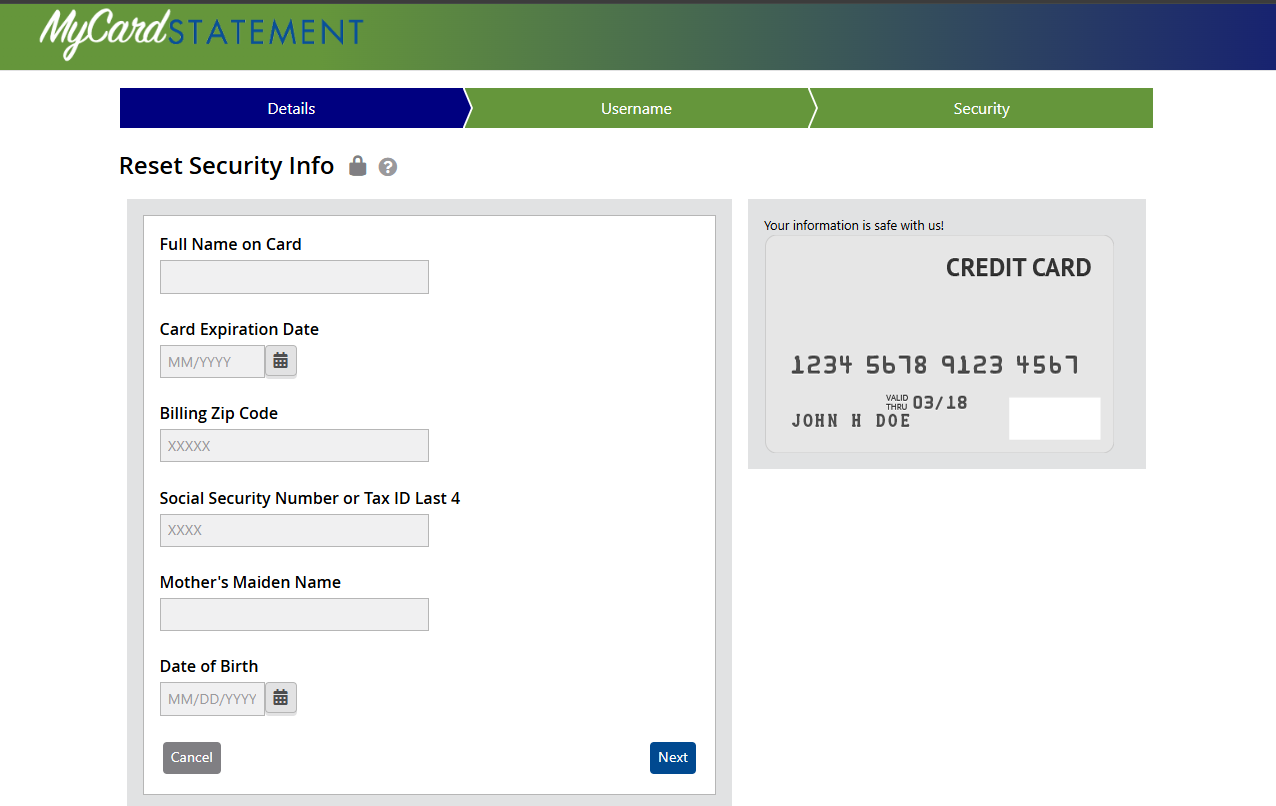1276x806 pixels.
Task: Click the Cancel button
Action: [x=192, y=758]
